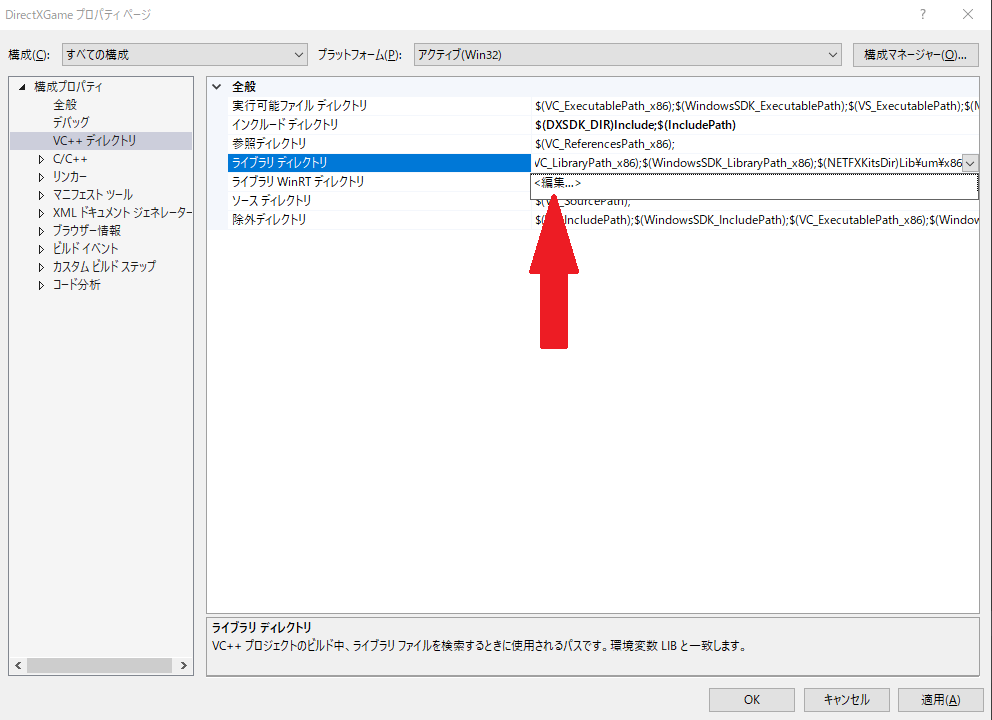Click the 構成マネージャー button
This screenshot has width=992, height=720.
click(x=915, y=55)
